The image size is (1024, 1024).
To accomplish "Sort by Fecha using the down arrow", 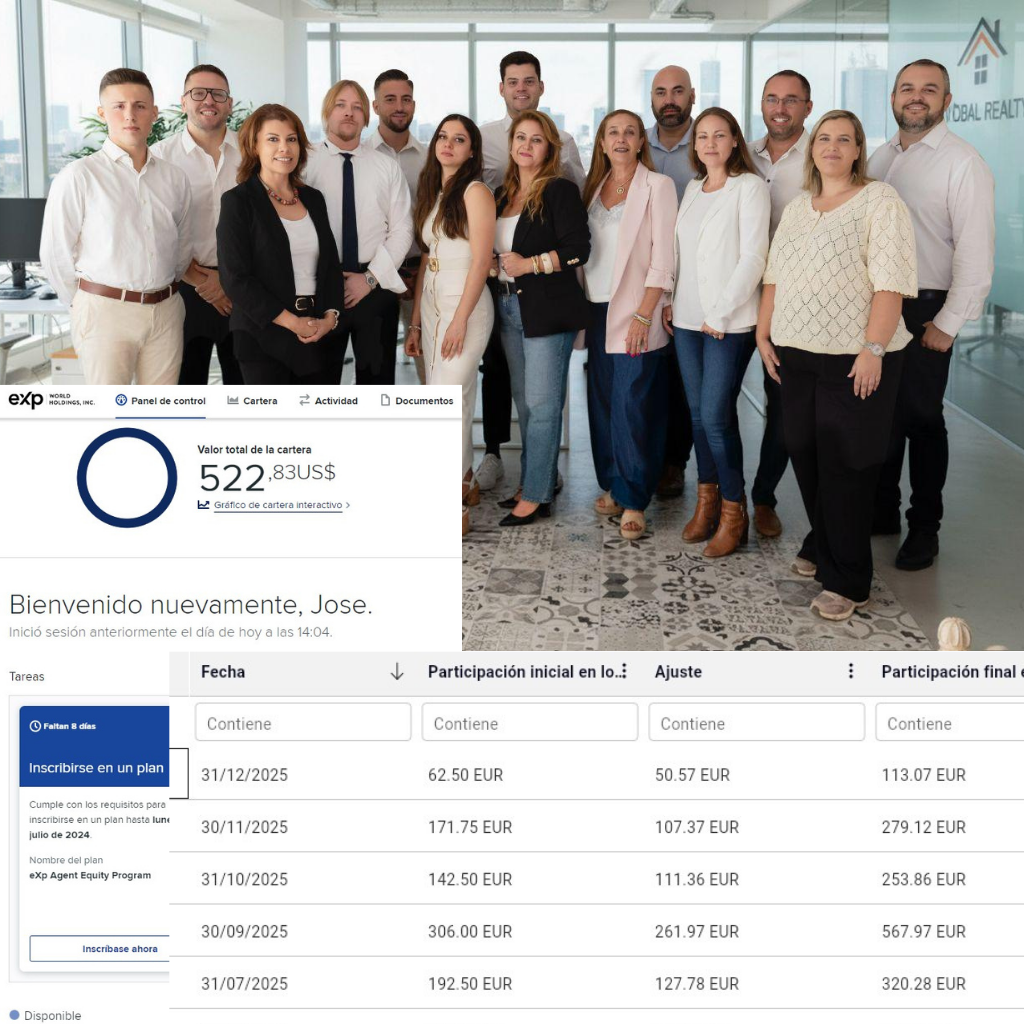I will [397, 672].
